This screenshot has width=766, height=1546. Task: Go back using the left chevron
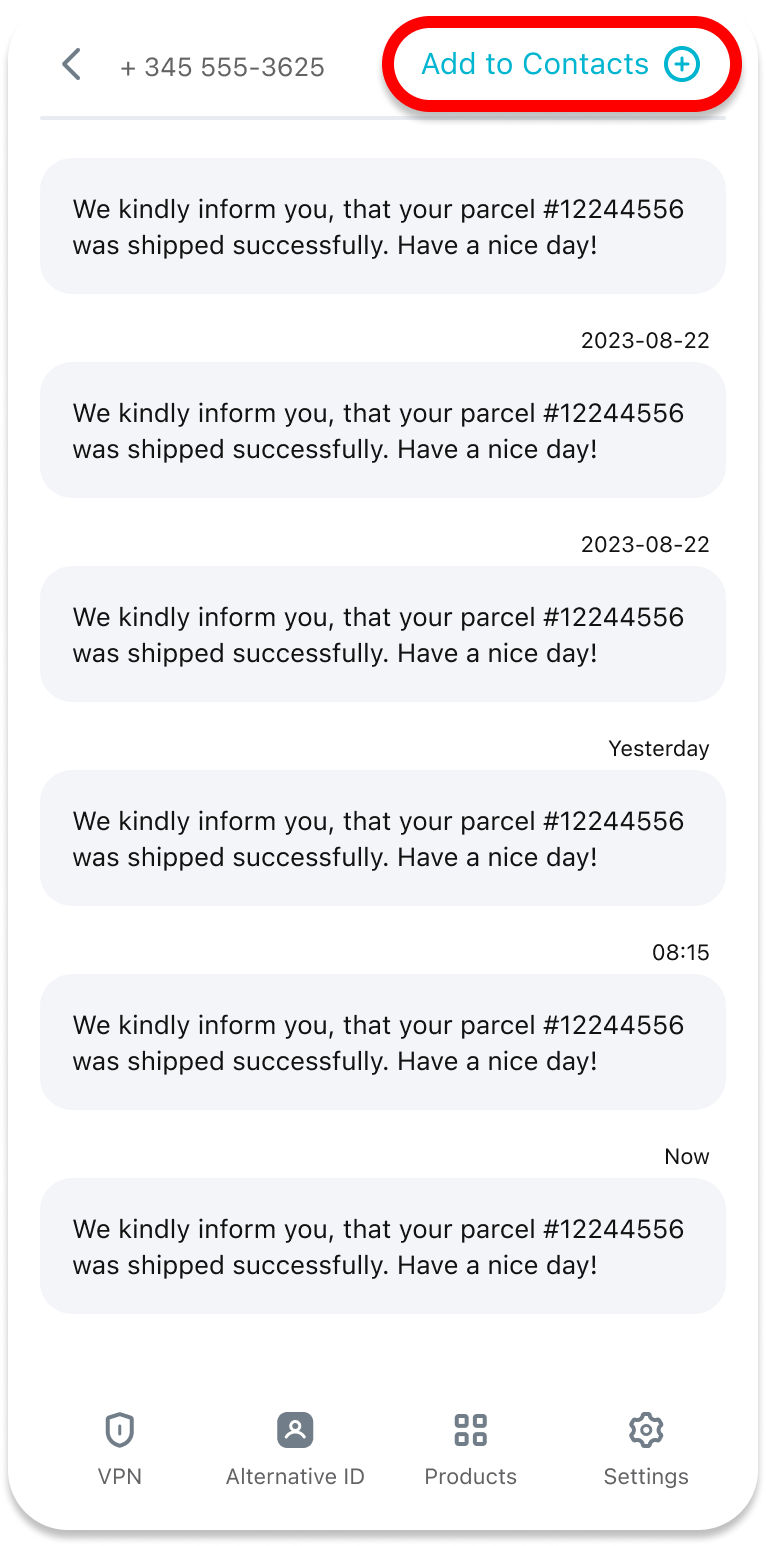point(71,65)
